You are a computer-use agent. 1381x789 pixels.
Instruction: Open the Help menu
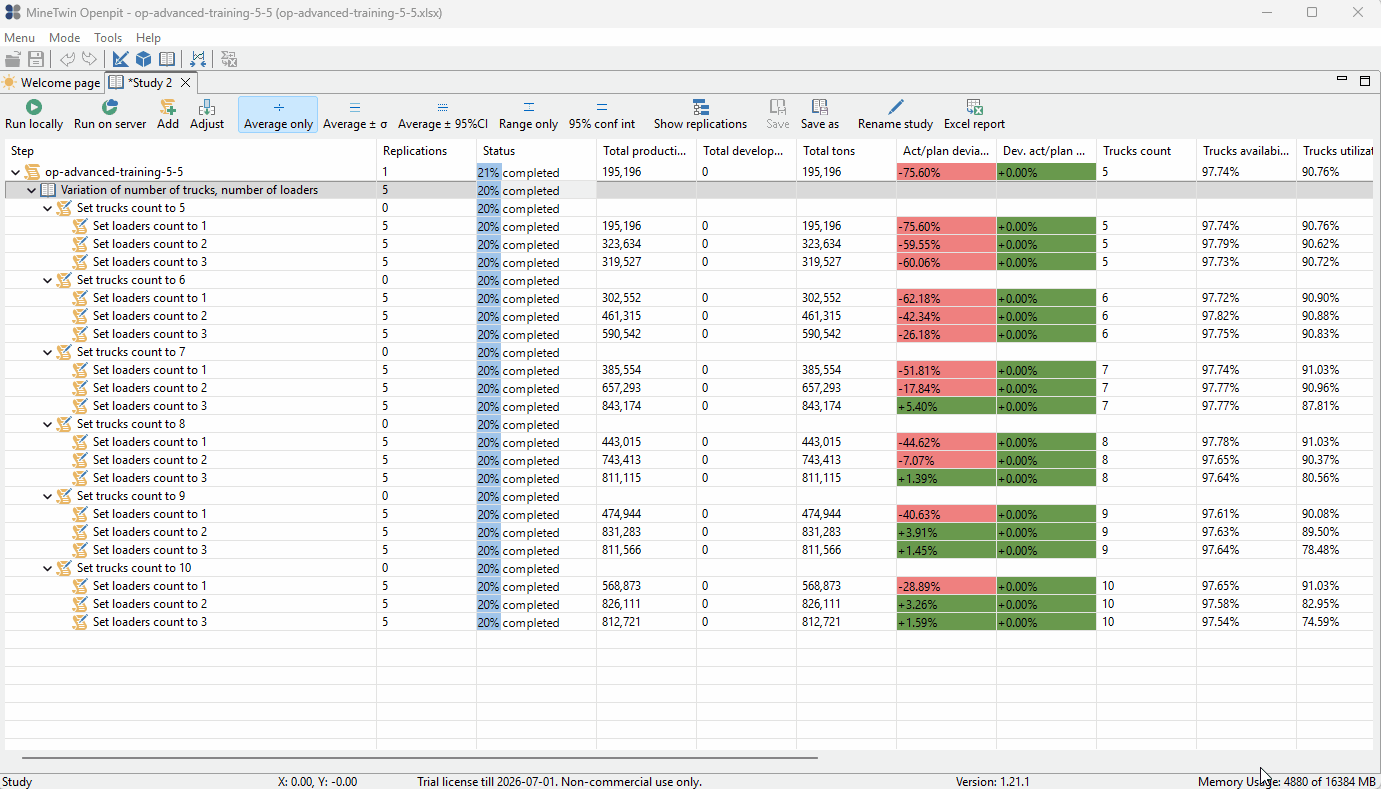point(148,38)
